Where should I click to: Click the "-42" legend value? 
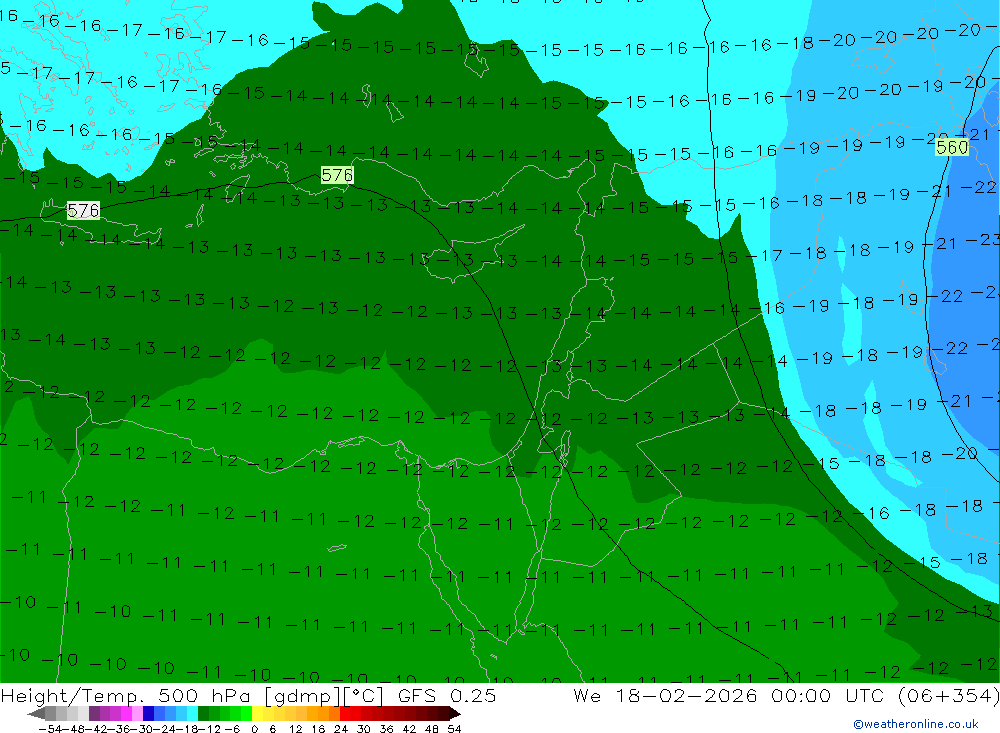(x=96, y=729)
